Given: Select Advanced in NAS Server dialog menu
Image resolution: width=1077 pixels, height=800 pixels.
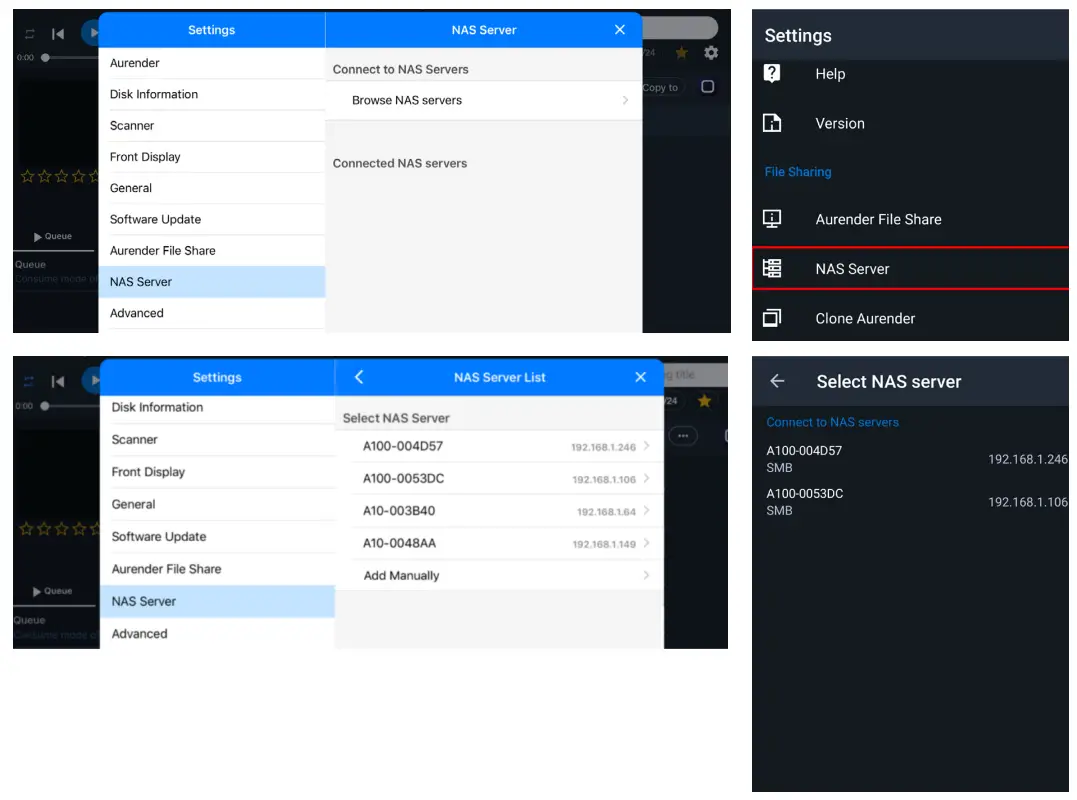Looking at the screenshot, I should point(212,313).
